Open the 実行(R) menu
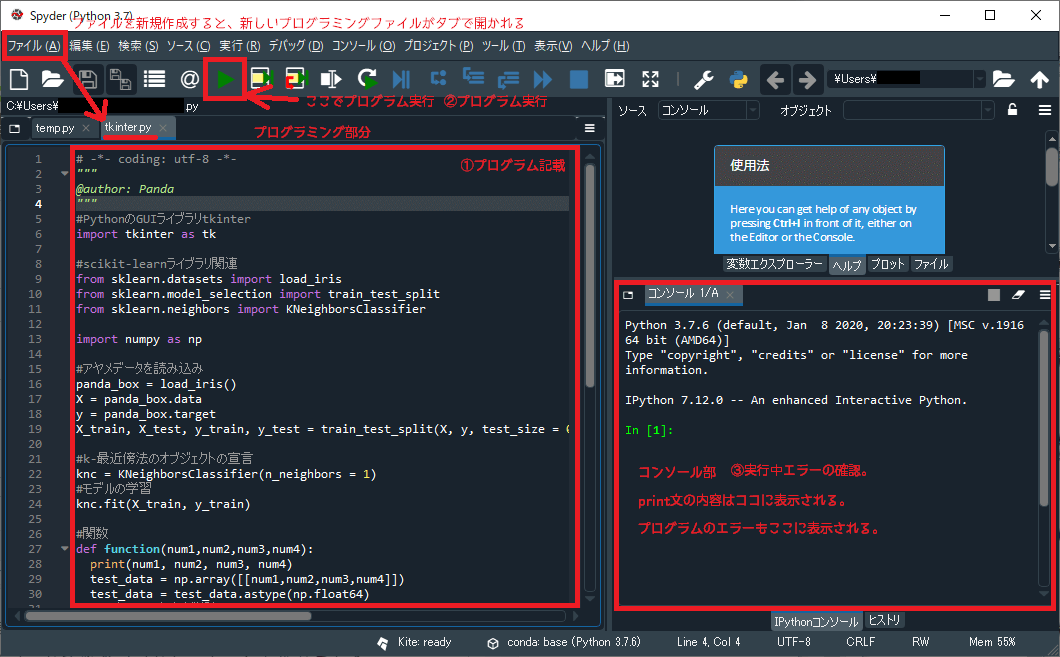Image resolution: width=1060 pixels, height=657 pixels. [x=239, y=46]
